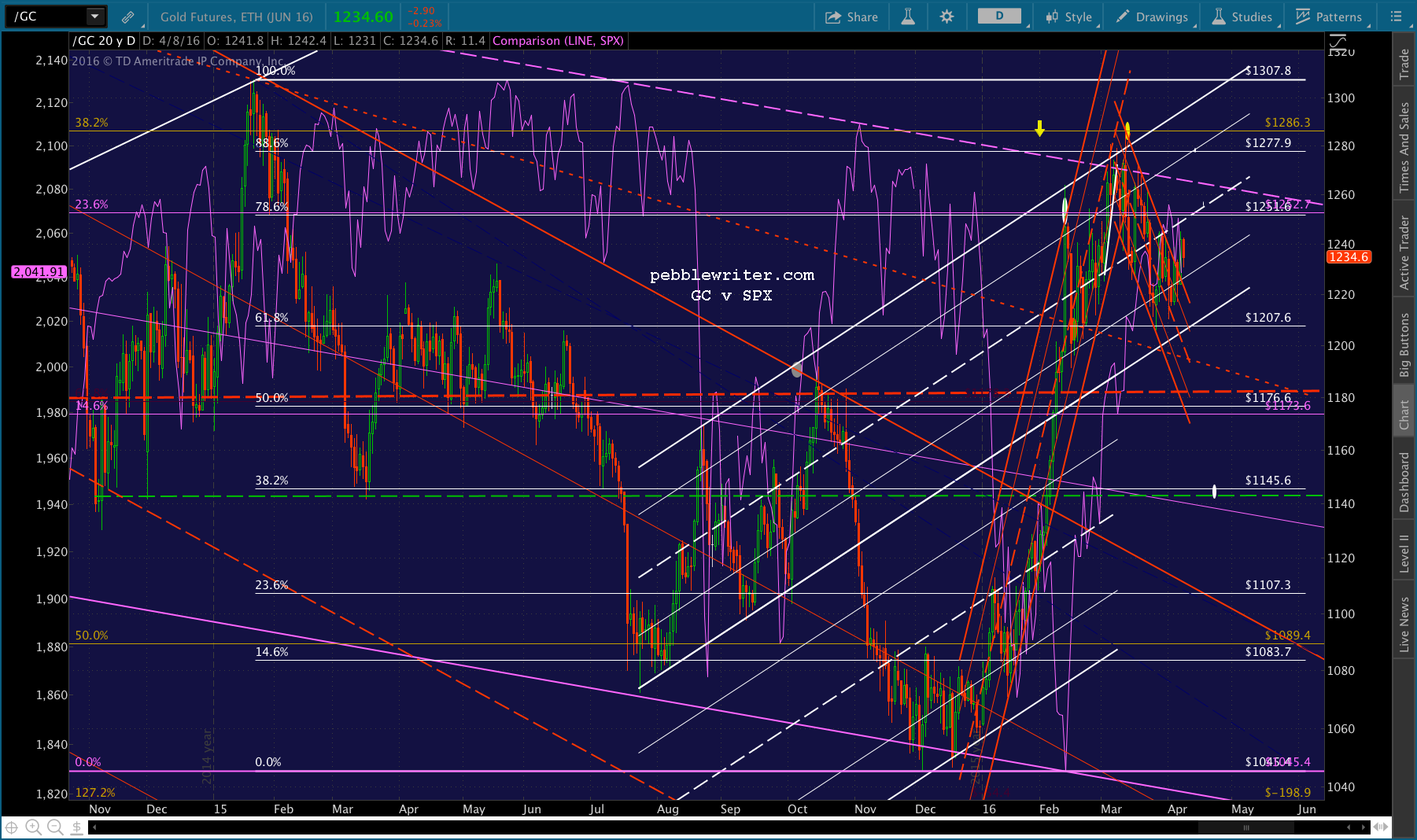Click the 1234.60 last price readout
The image size is (1417, 840).
point(363,17)
